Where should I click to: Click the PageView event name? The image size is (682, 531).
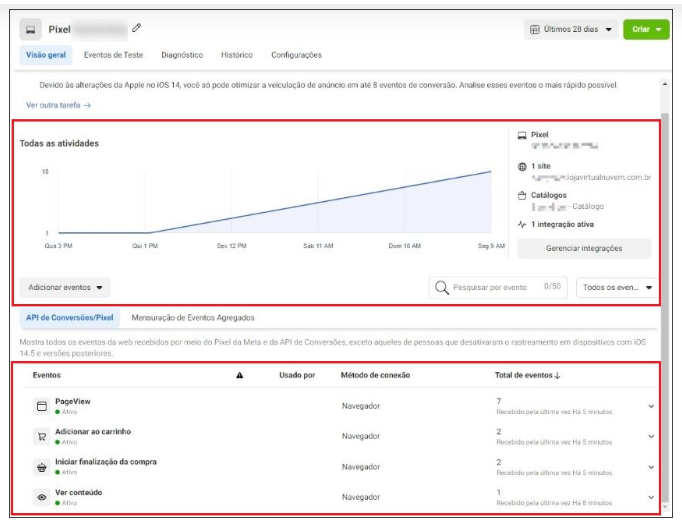click(73, 401)
